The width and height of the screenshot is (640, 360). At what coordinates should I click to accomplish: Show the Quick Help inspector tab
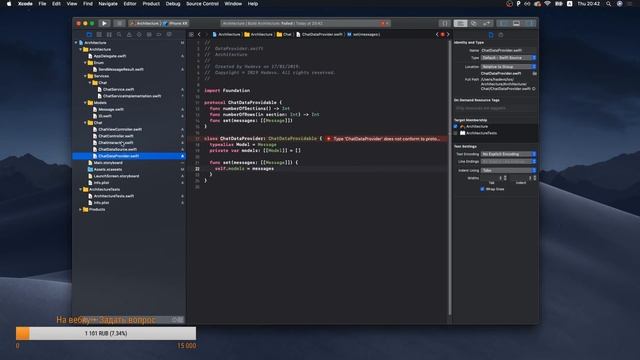[x=501, y=35]
